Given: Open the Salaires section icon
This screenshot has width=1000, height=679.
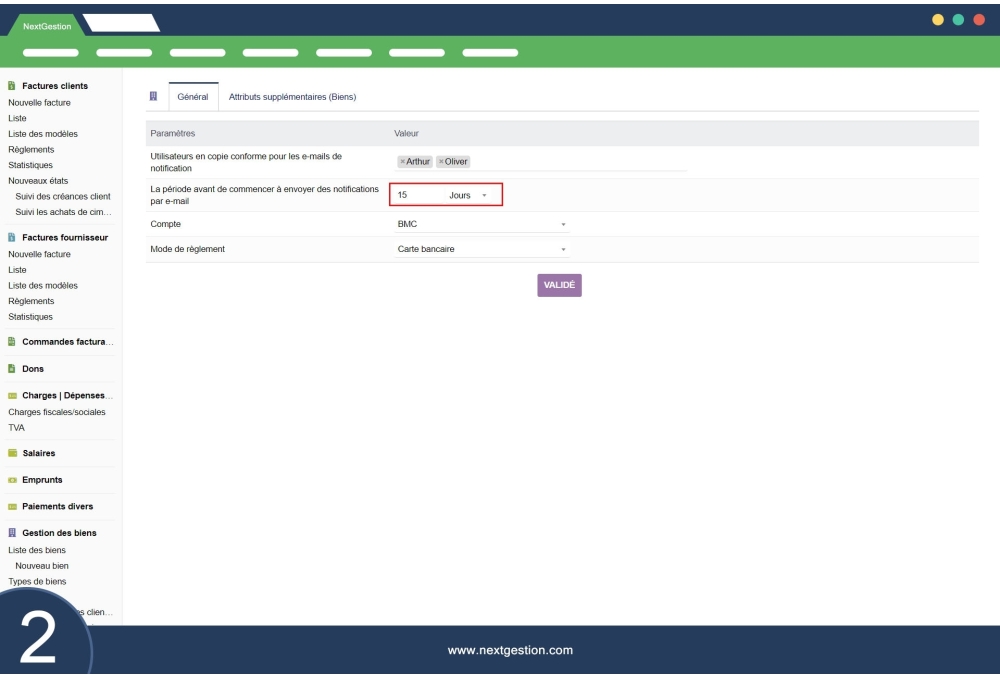Looking at the screenshot, I should tap(14, 455).
